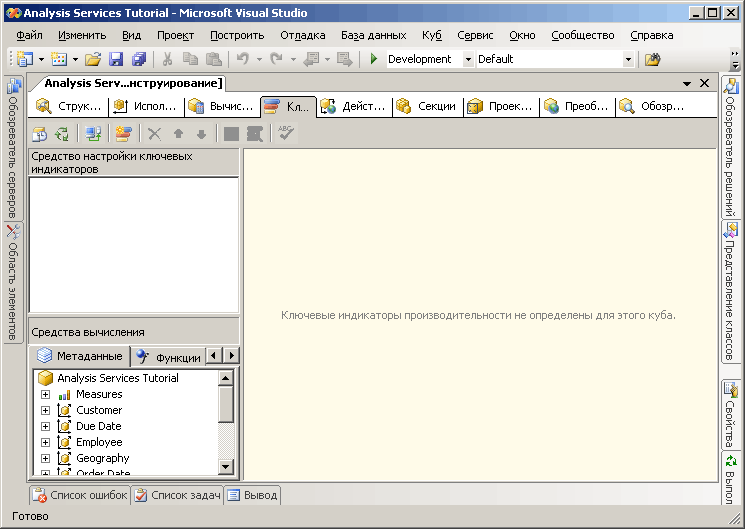
Task: Expand the Customer tree node
Action: [46, 410]
